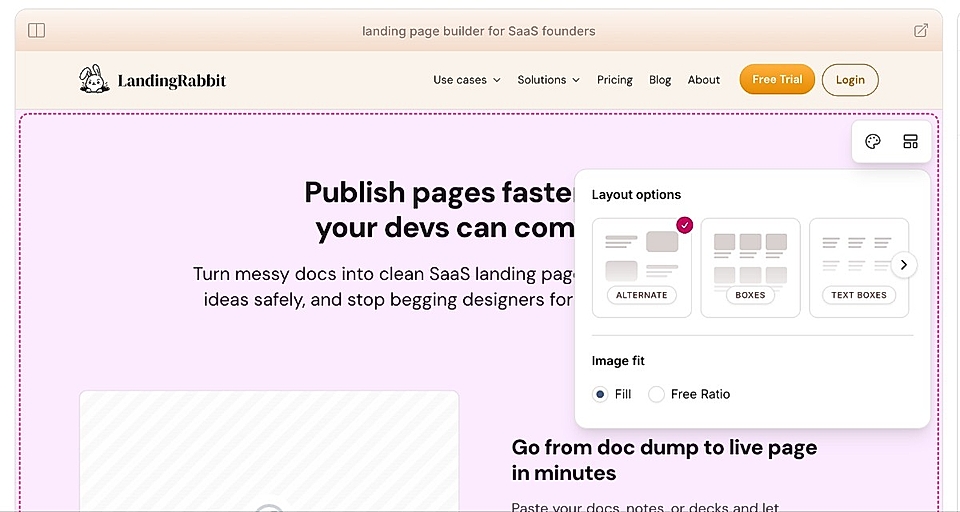This screenshot has height=512, width=960.
Task: Open the Blog page
Action: (660, 80)
